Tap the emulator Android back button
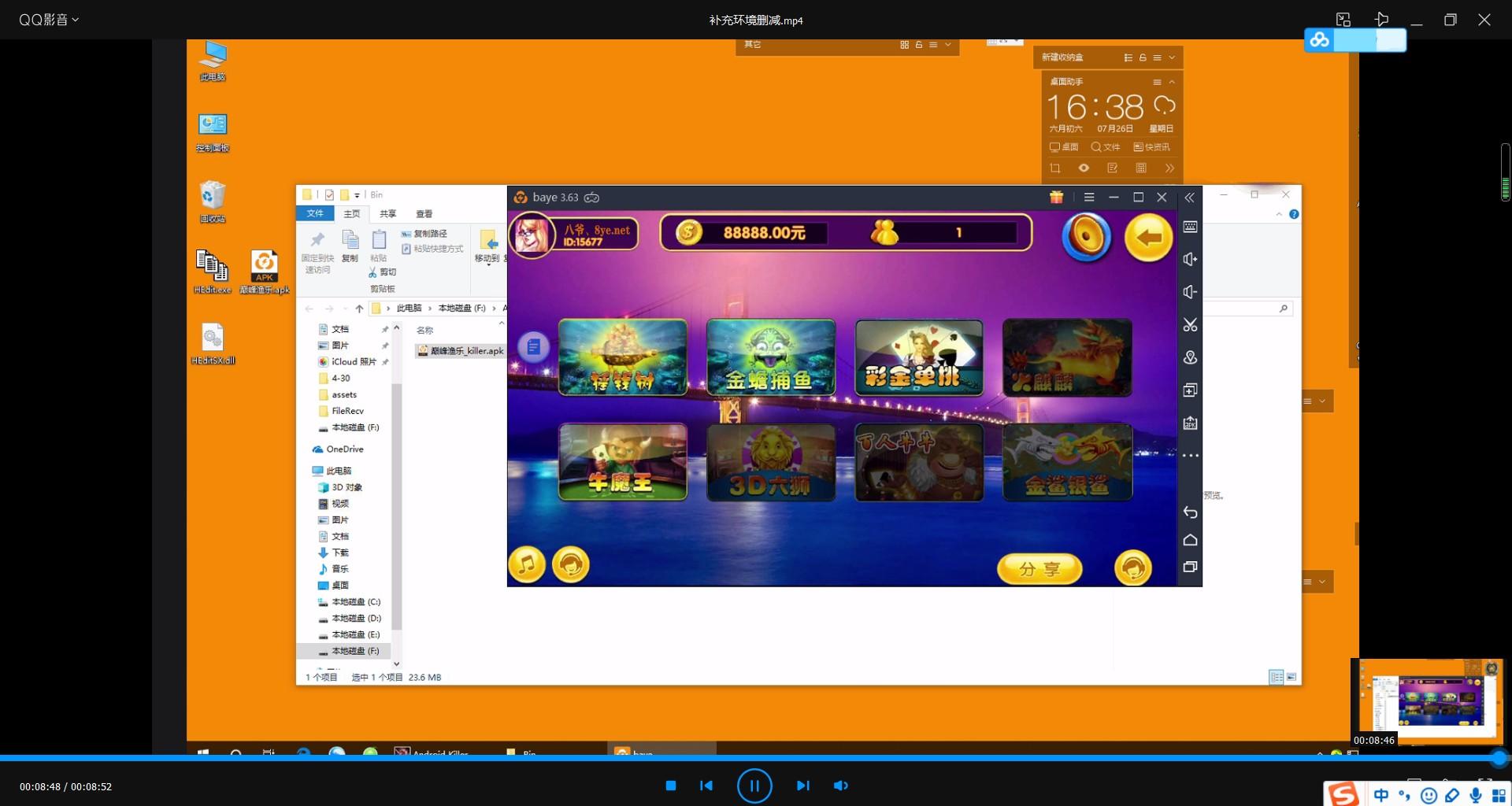 point(1190,512)
